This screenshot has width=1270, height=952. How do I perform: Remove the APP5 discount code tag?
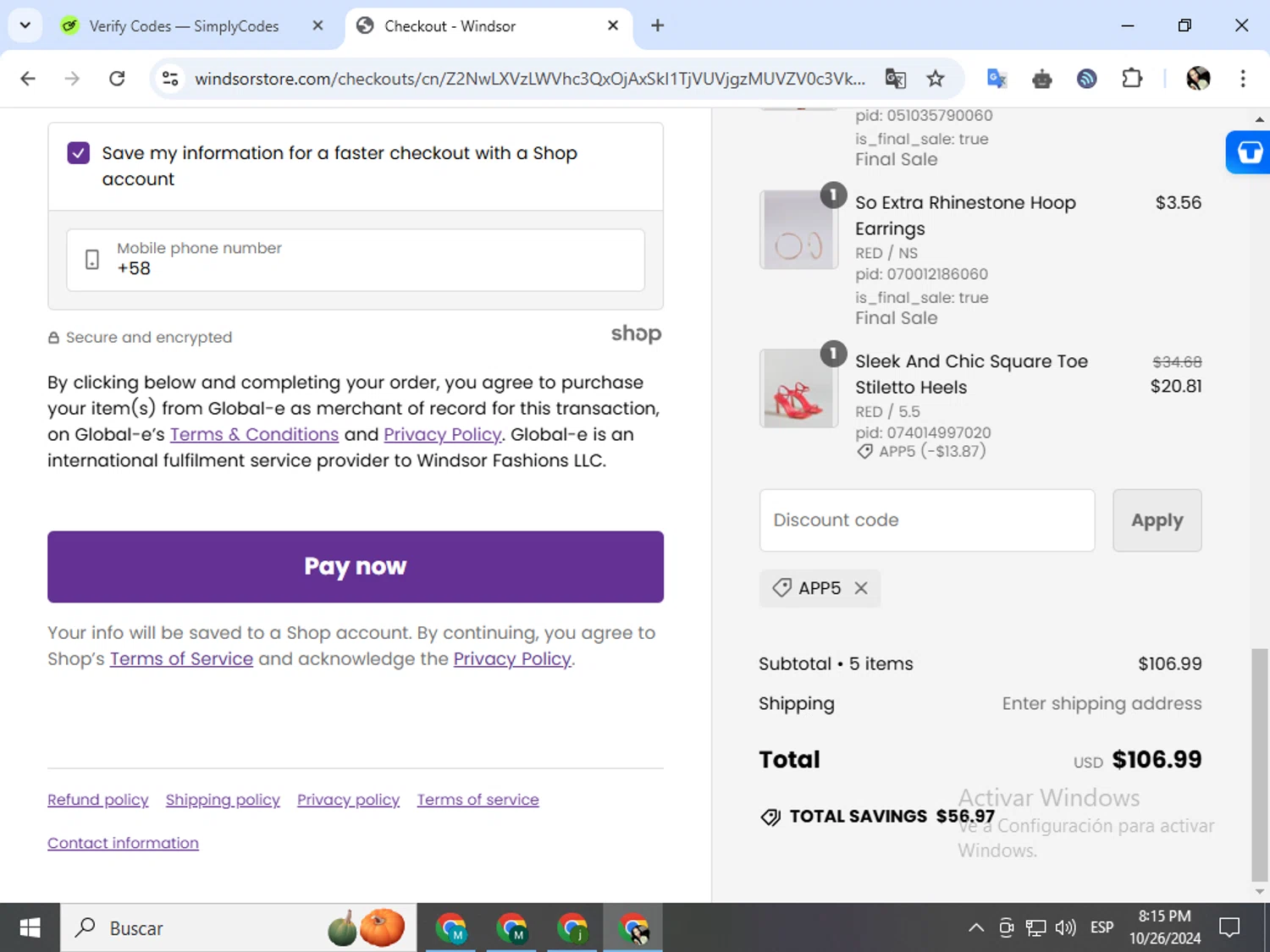[x=861, y=588]
